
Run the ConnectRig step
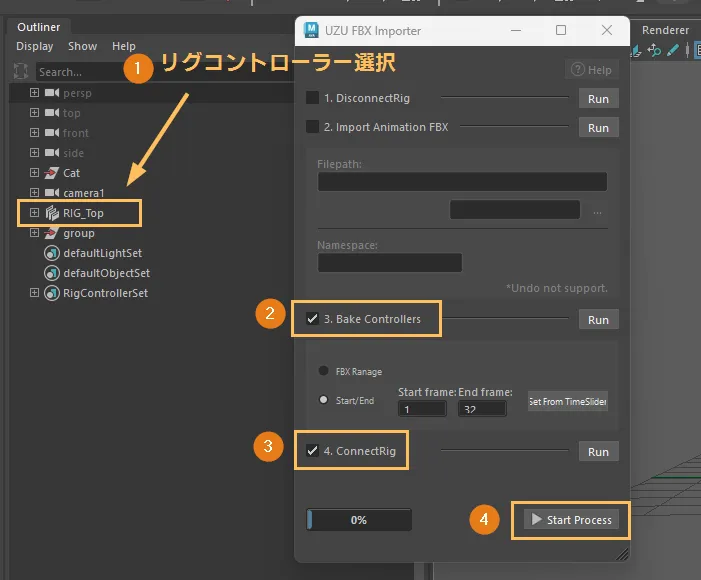[598, 451]
